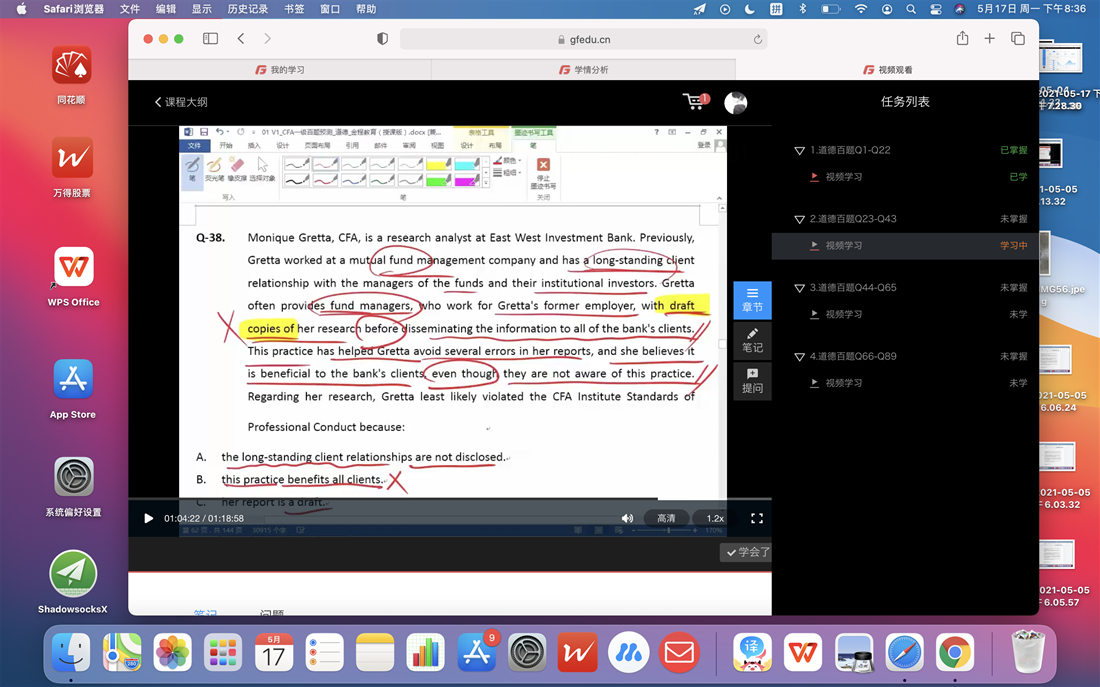Open the user profile avatar
This screenshot has width=1100, height=687.
click(x=735, y=102)
